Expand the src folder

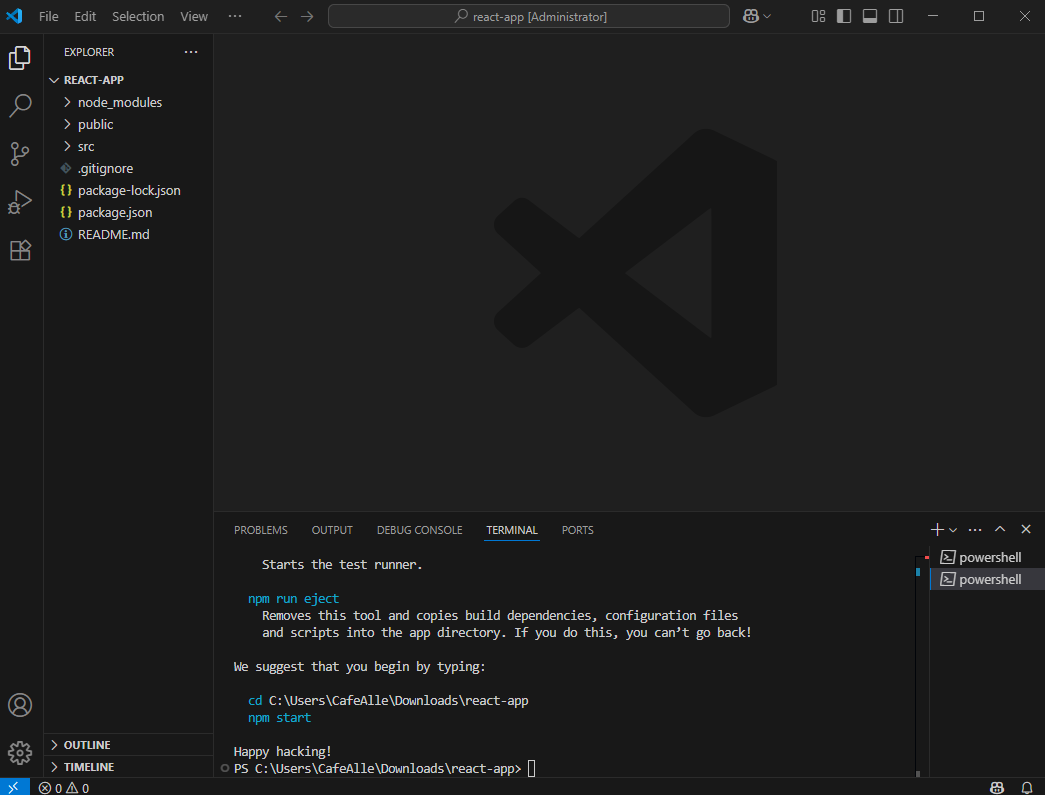(129, 146)
